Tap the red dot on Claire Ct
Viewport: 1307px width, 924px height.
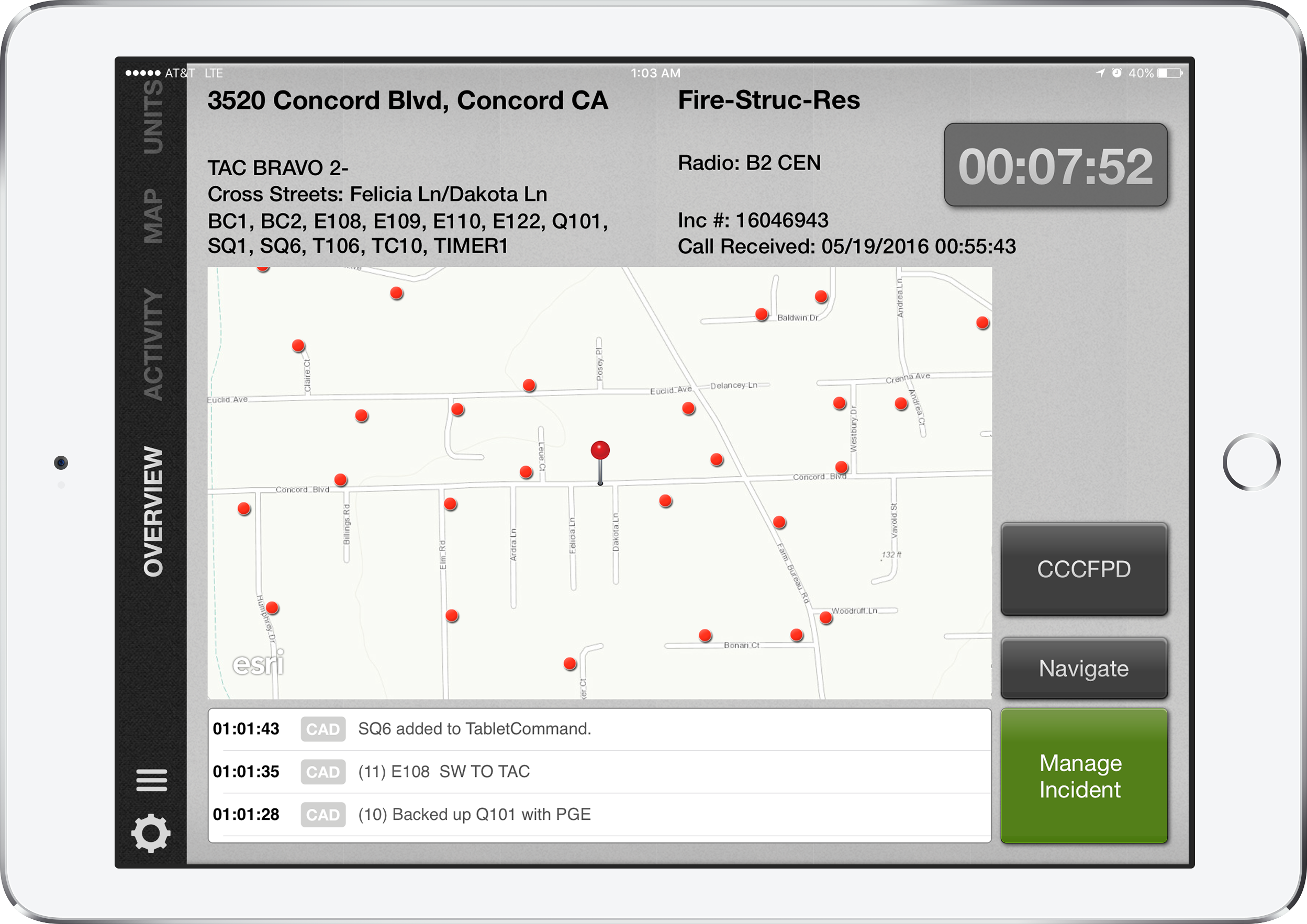[x=298, y=345]
